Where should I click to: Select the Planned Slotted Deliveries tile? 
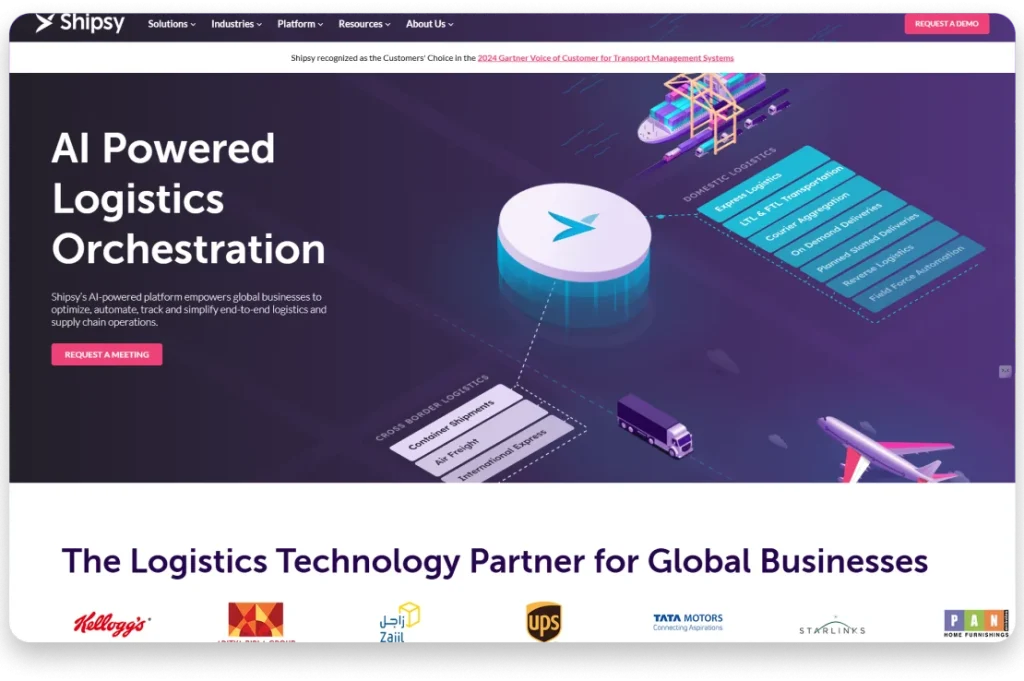tap(867, 242)
